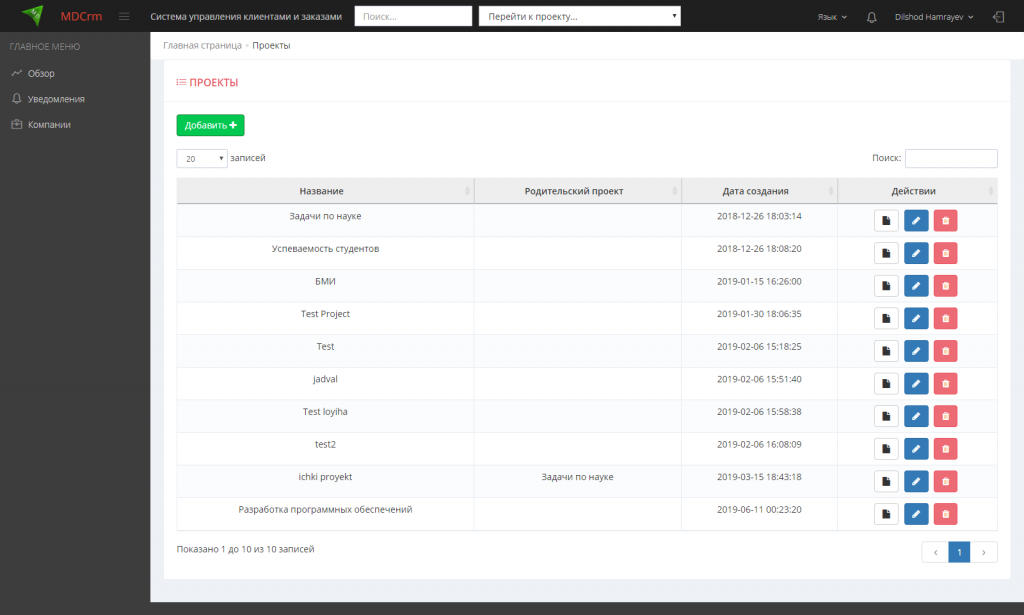Edit the Test loyiha project

(916, 417)
